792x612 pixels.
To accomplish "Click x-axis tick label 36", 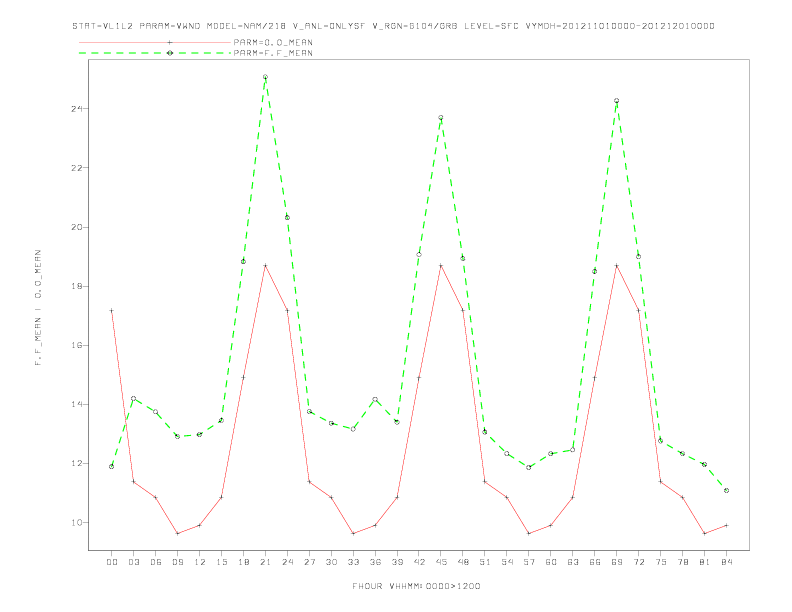I will point(375,562).
